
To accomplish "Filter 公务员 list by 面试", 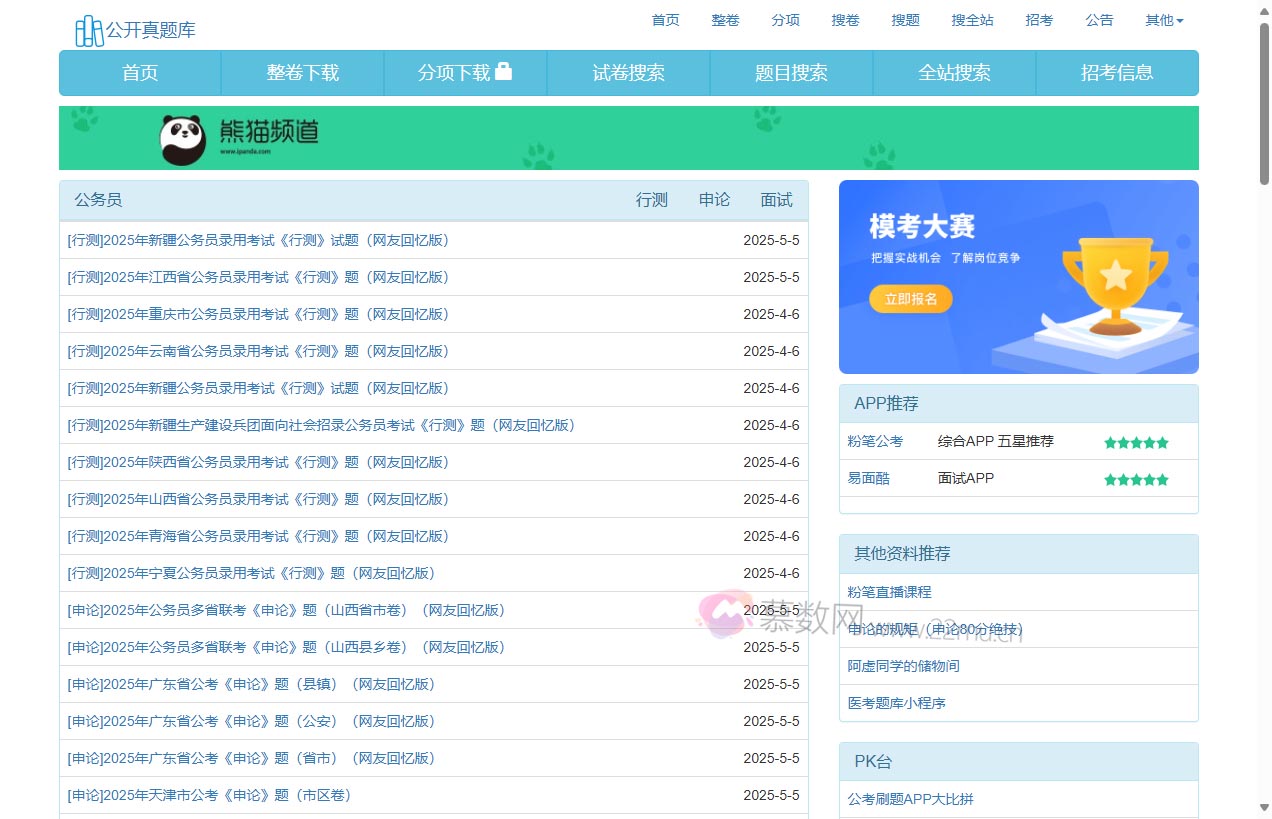I will coord(776,200).
